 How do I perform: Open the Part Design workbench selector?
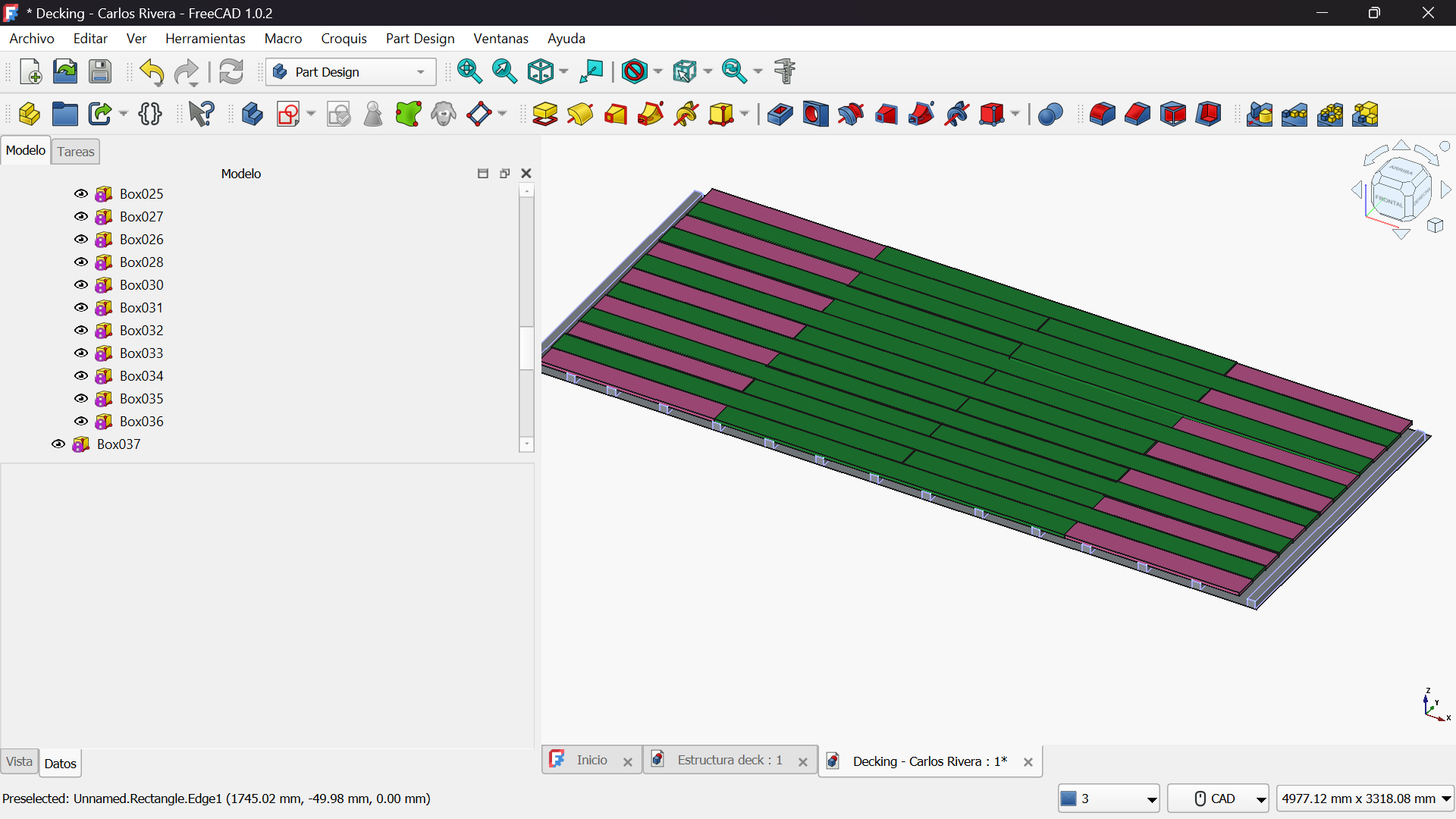click(351, 72)
